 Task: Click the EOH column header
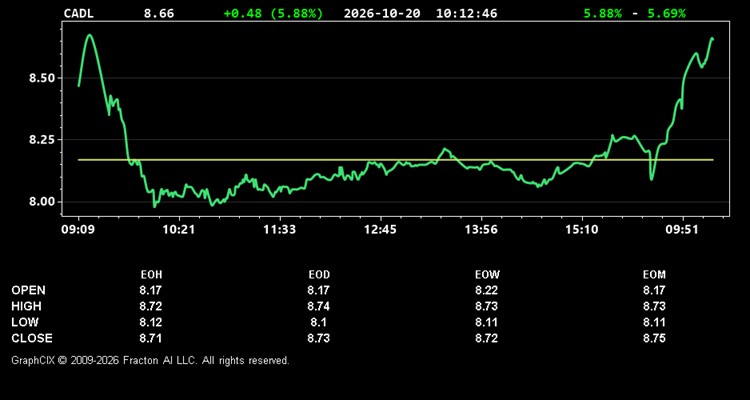coord(151,275)
